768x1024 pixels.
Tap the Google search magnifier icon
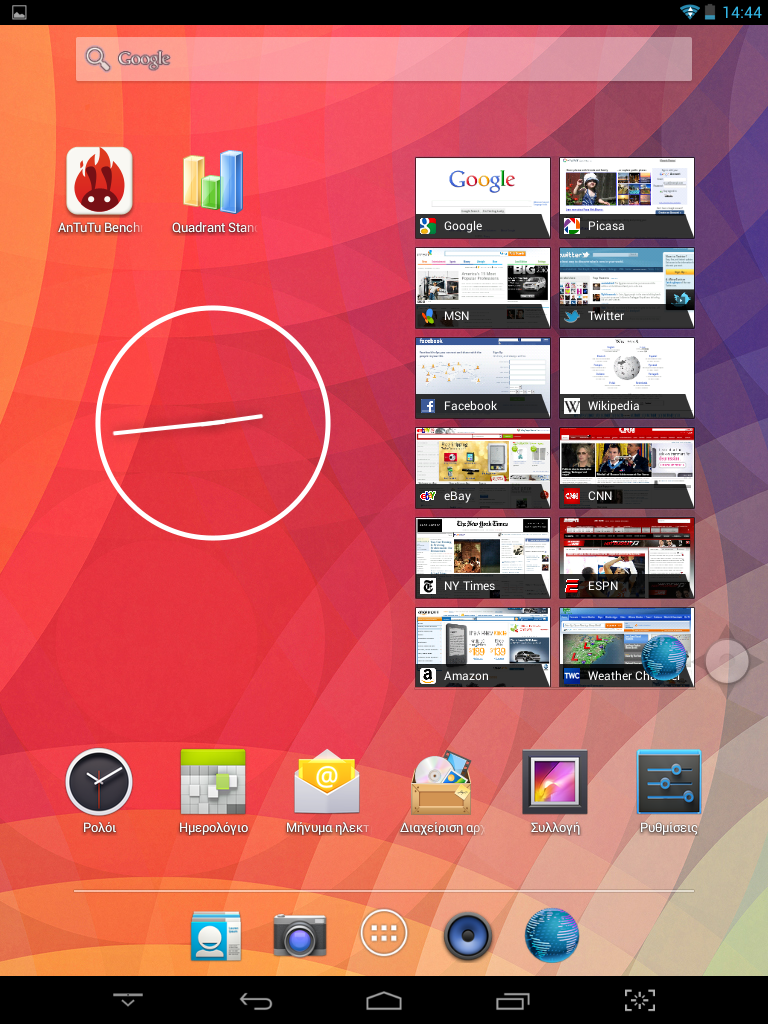pyautogui.click(x=98, y=59)
